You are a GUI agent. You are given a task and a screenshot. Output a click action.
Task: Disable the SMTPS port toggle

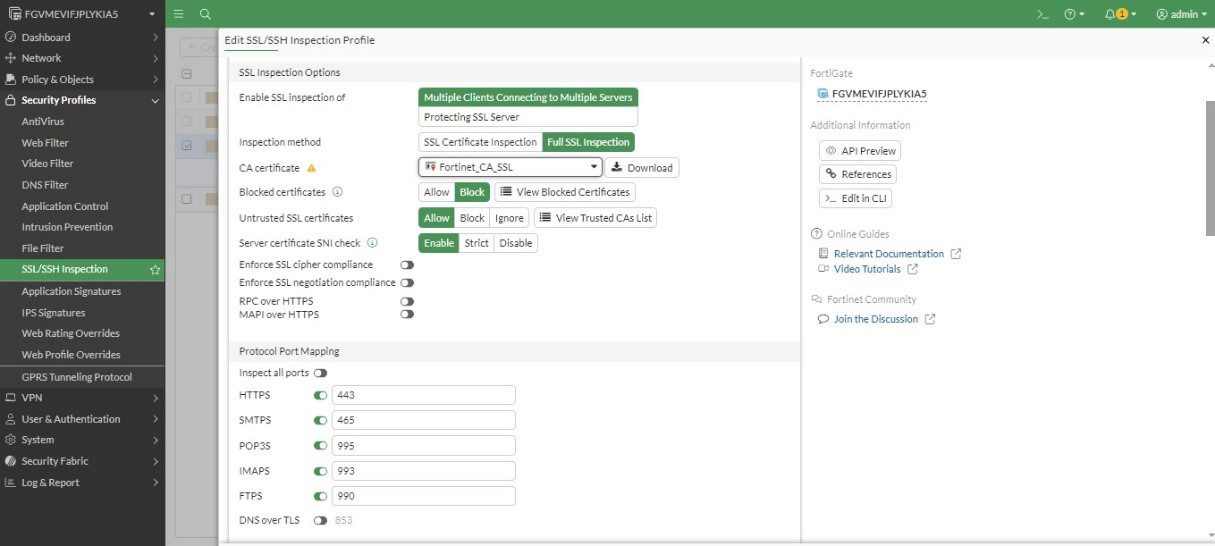point(320,420)
